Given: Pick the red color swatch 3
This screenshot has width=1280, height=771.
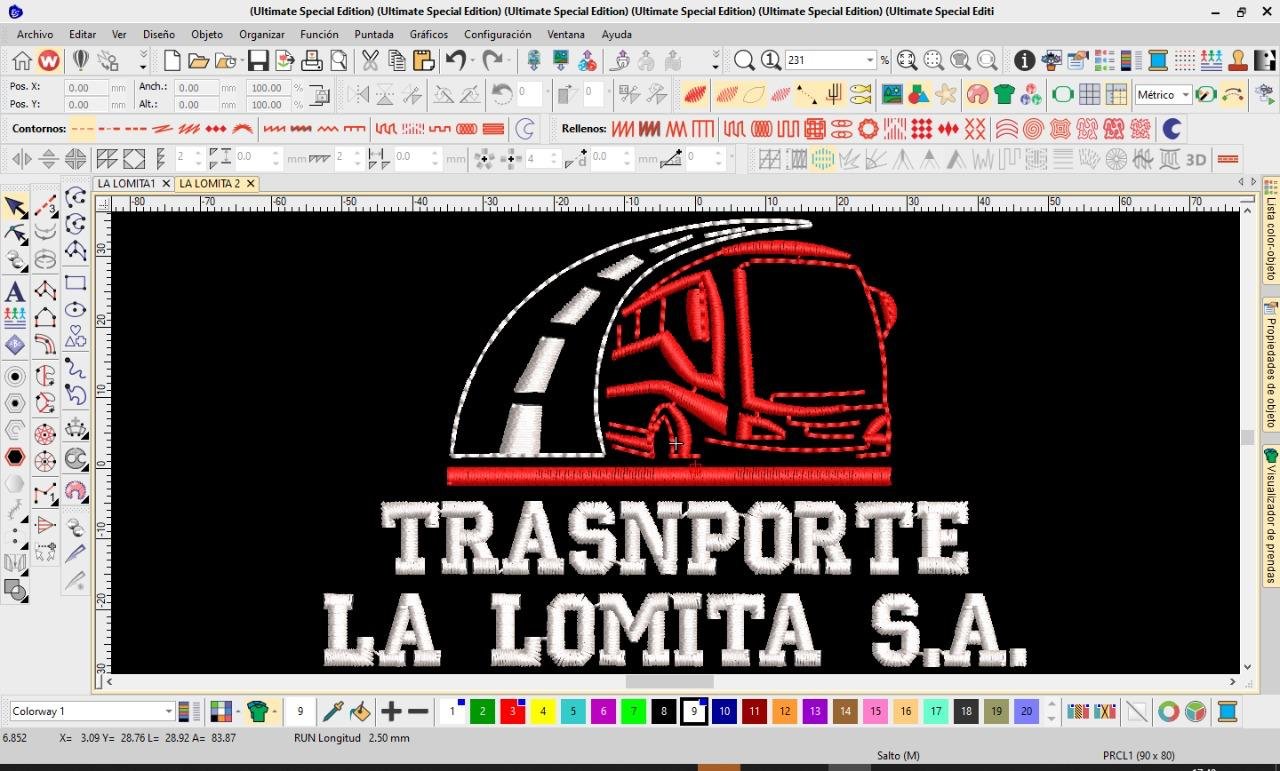Looking at the screenshot, I should point(512,711).
